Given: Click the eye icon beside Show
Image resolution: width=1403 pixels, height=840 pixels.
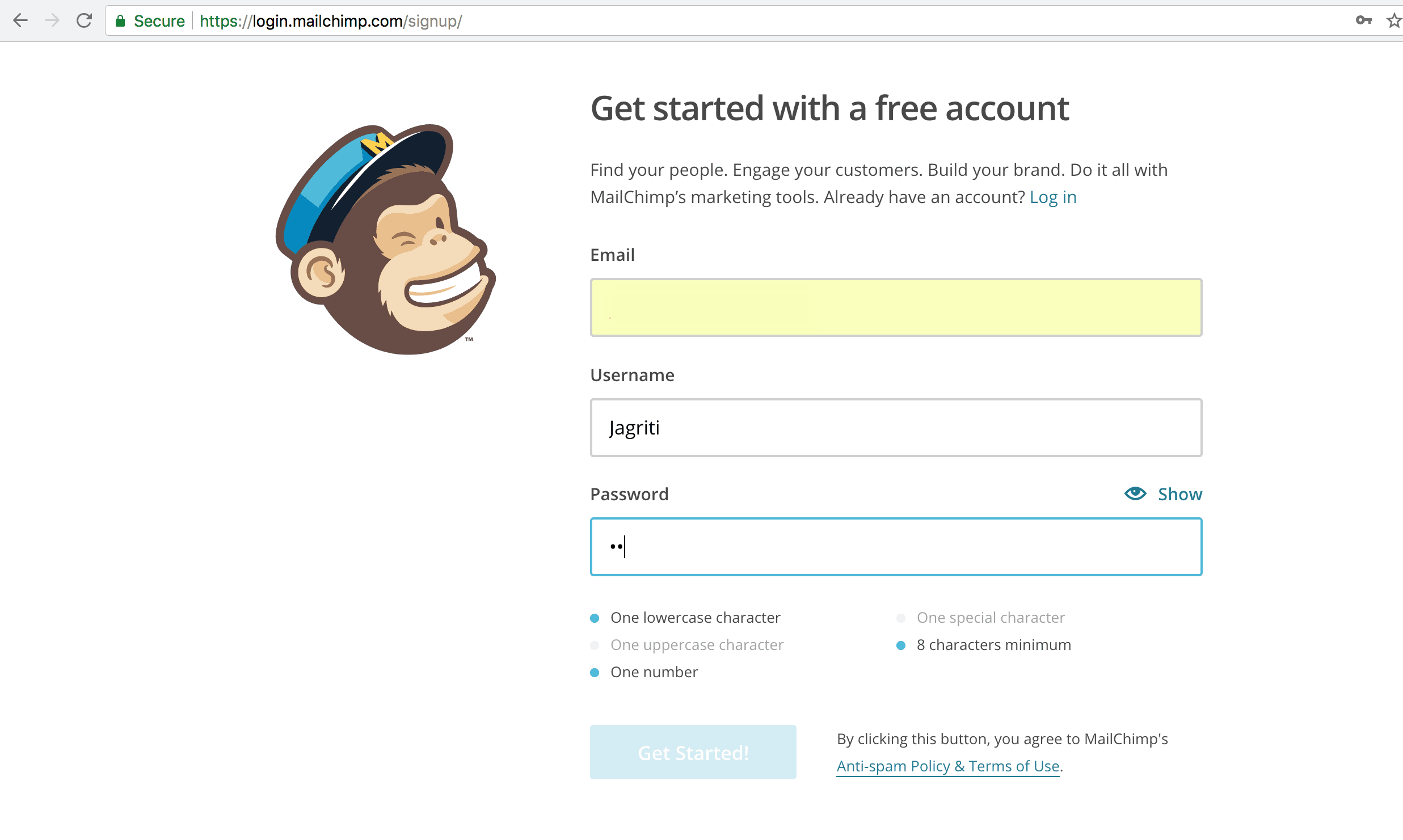Looking at the screenshot, I should 1135,493.
